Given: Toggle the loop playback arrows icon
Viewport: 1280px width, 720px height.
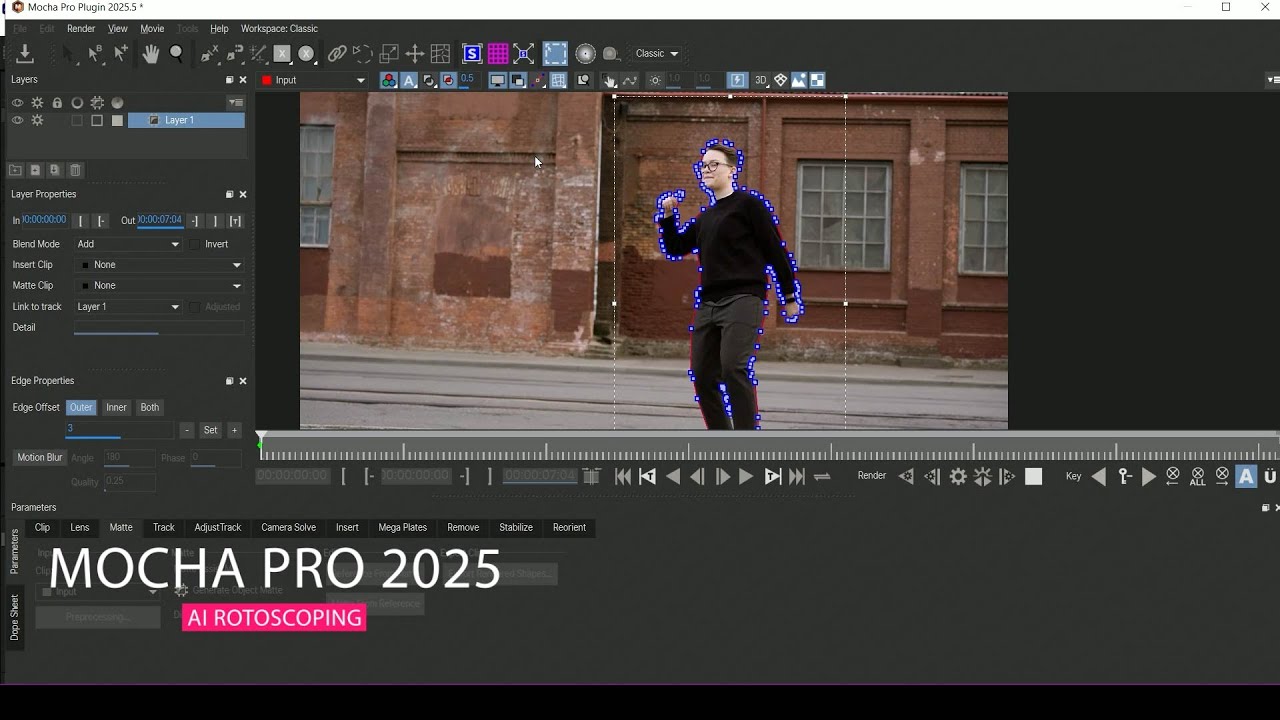Looking at the screenshot, I should 822,477.
